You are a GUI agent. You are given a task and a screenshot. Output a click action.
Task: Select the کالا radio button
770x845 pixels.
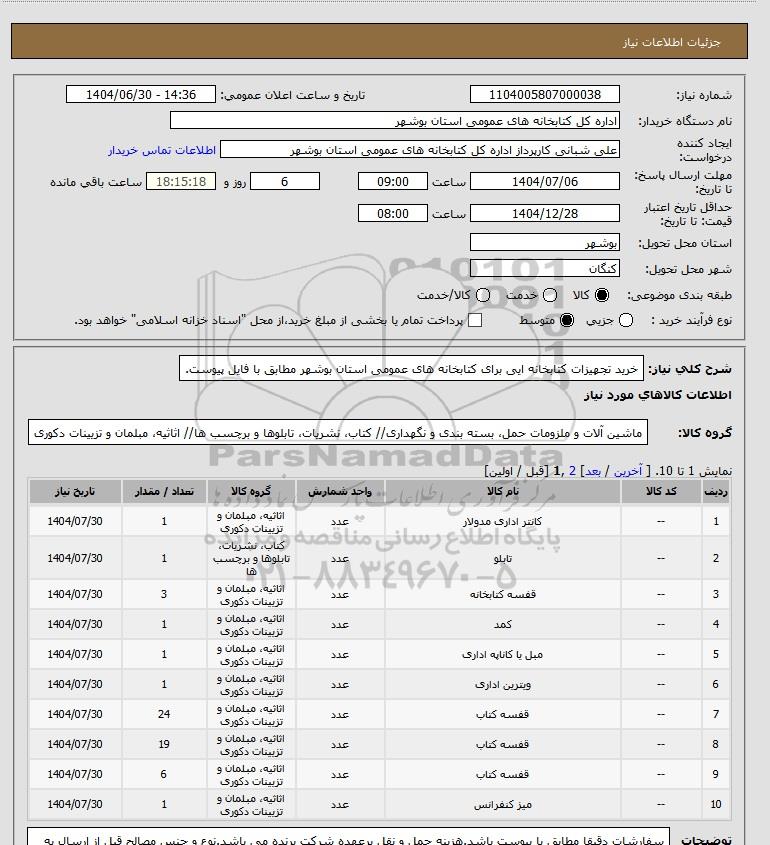(602, 295)
